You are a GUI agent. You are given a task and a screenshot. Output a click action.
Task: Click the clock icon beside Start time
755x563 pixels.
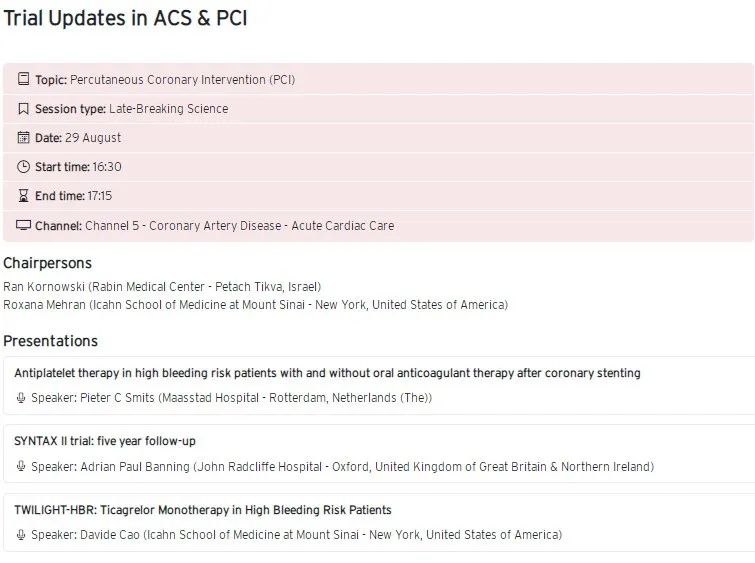24,167
